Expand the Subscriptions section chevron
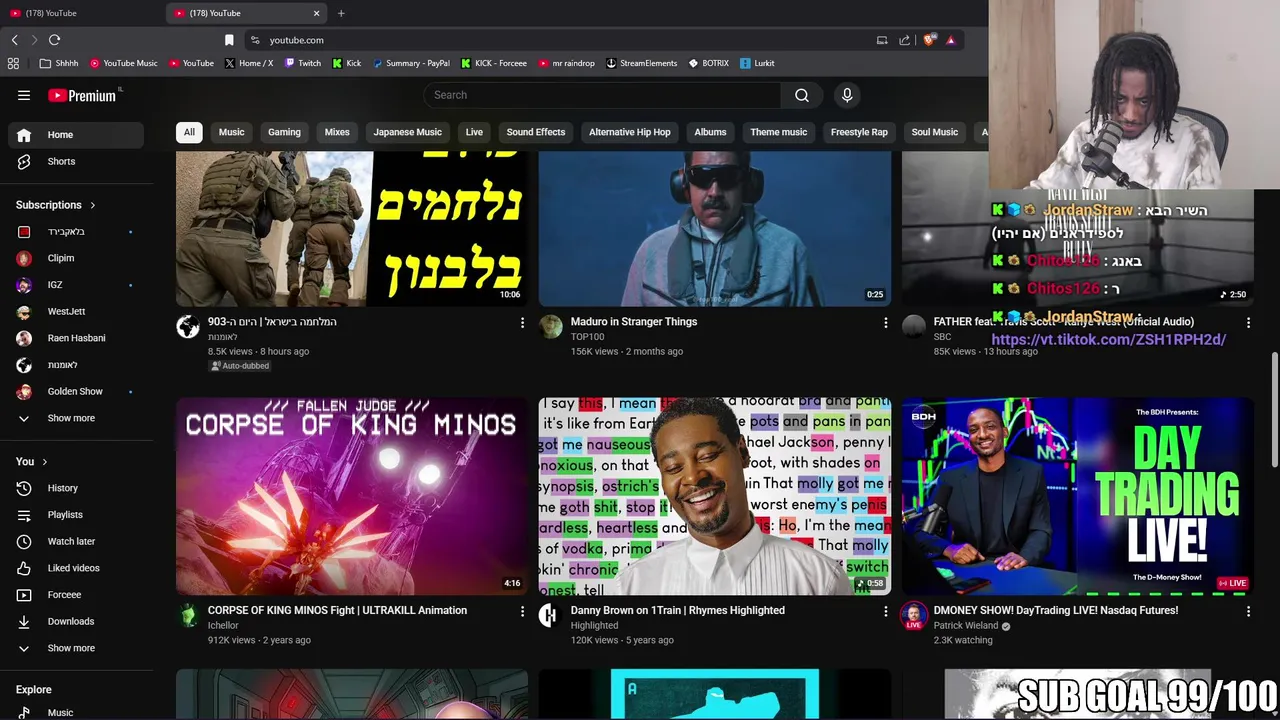The width and height of the screenshot is (1280, 720). click(93, 205)
